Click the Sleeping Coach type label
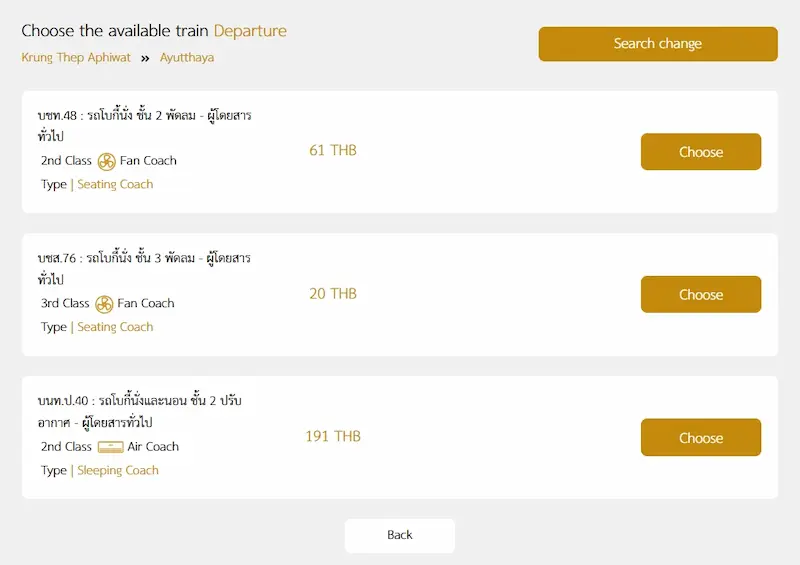The height and width of the screenshot is (565, 800). (118, 470)
